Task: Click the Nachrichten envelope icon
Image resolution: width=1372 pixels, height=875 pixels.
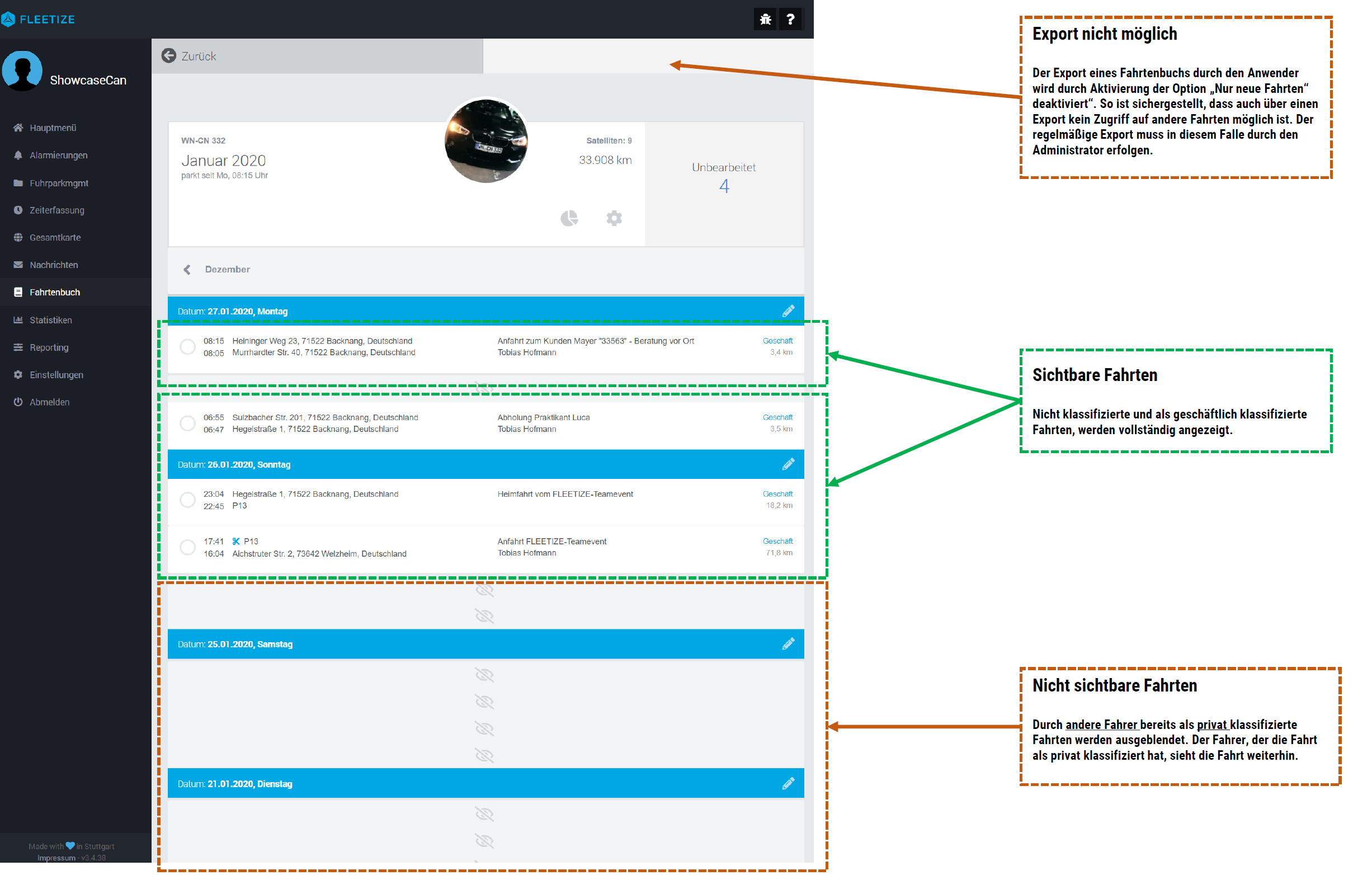Action: 18,265
